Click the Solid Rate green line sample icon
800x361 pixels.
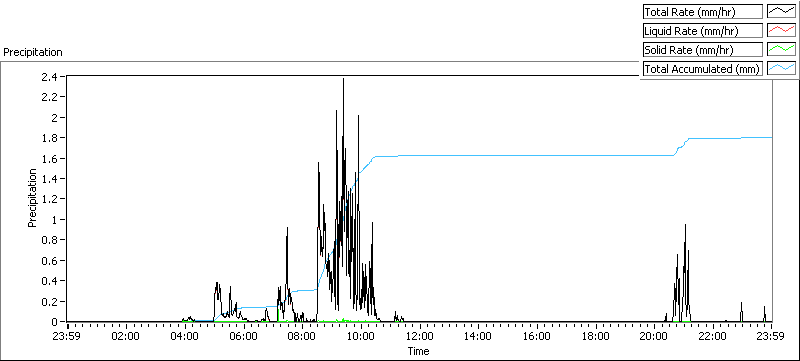pos(782,49)
